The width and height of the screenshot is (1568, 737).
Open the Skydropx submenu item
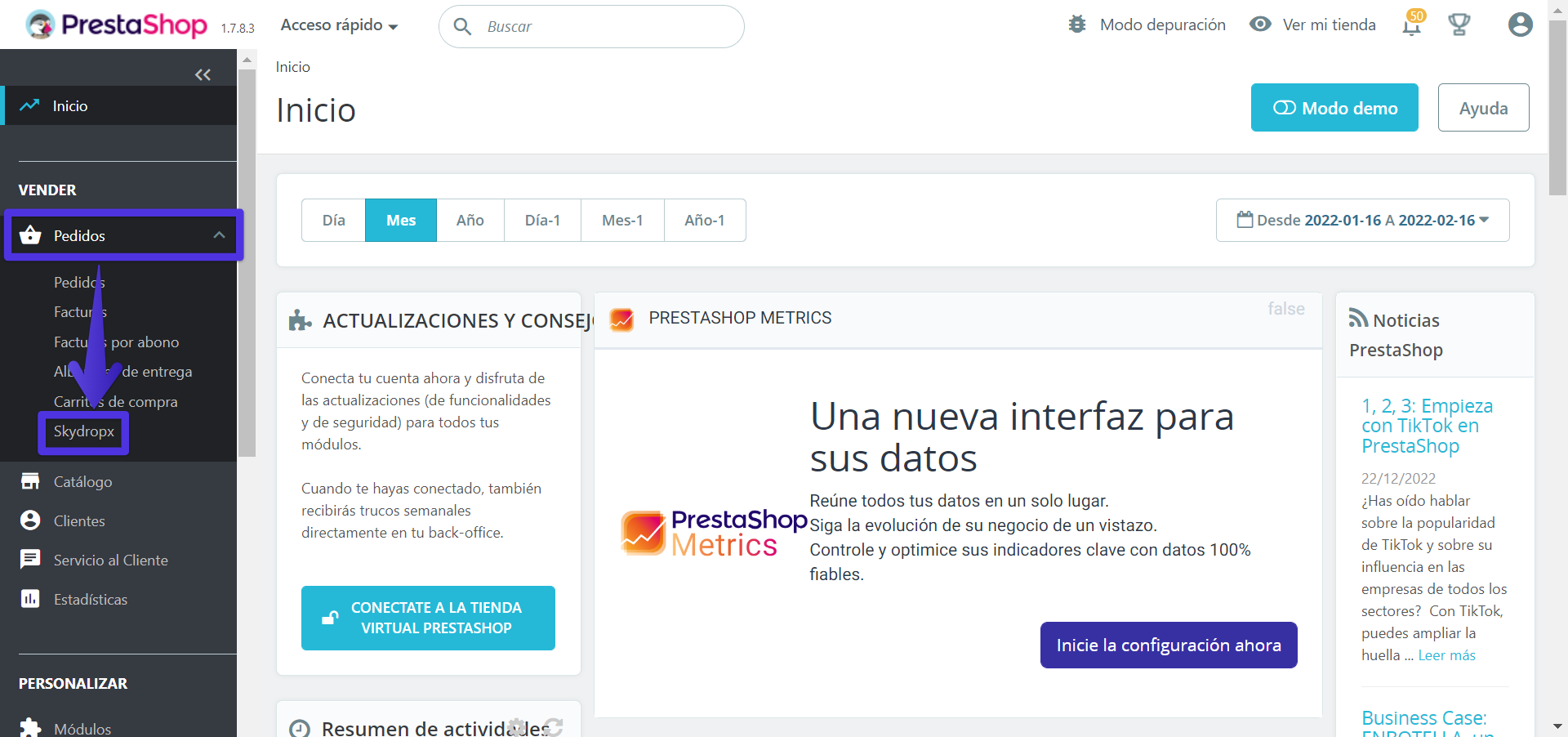84,431
